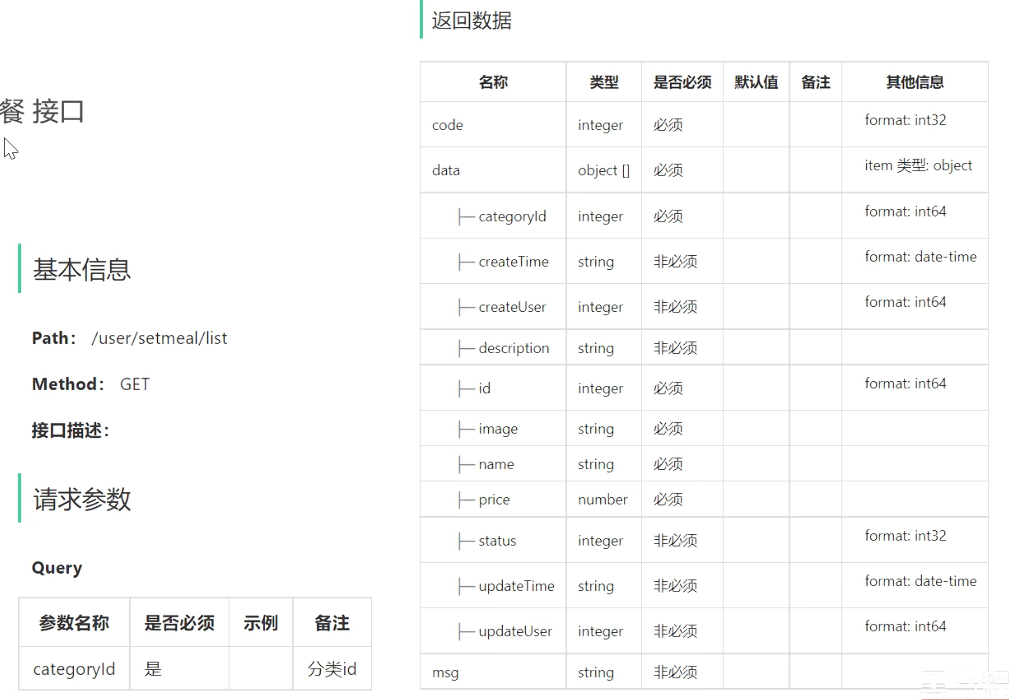Image resolution: width=1009 pixels, height=700 pixels.
Task: Select the 请求参数 section heading
Action: click(x=82, y=499)
